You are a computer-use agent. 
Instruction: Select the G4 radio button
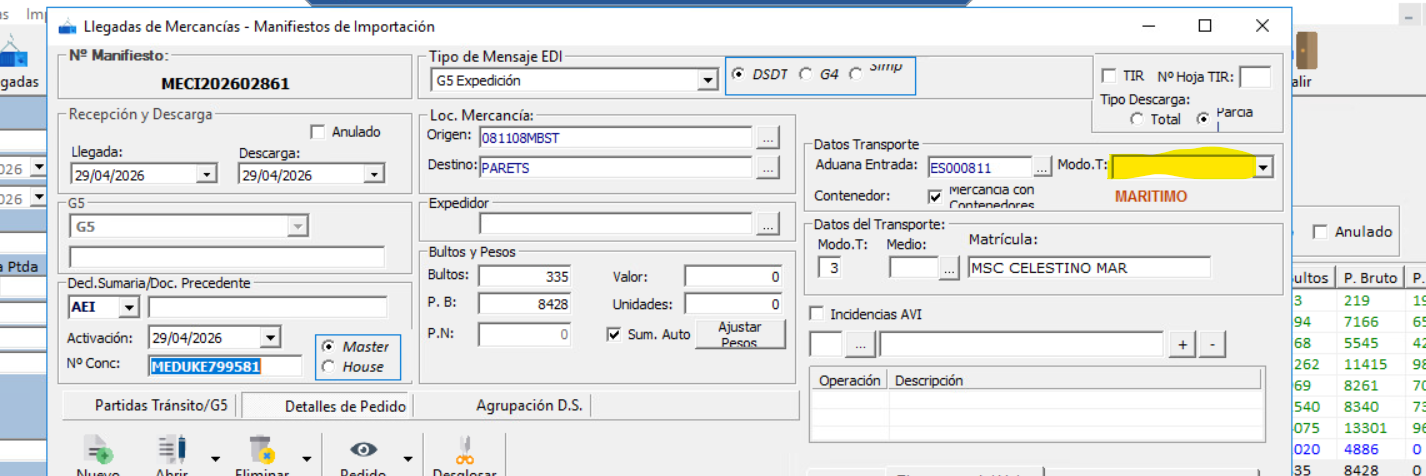point(806,74)
